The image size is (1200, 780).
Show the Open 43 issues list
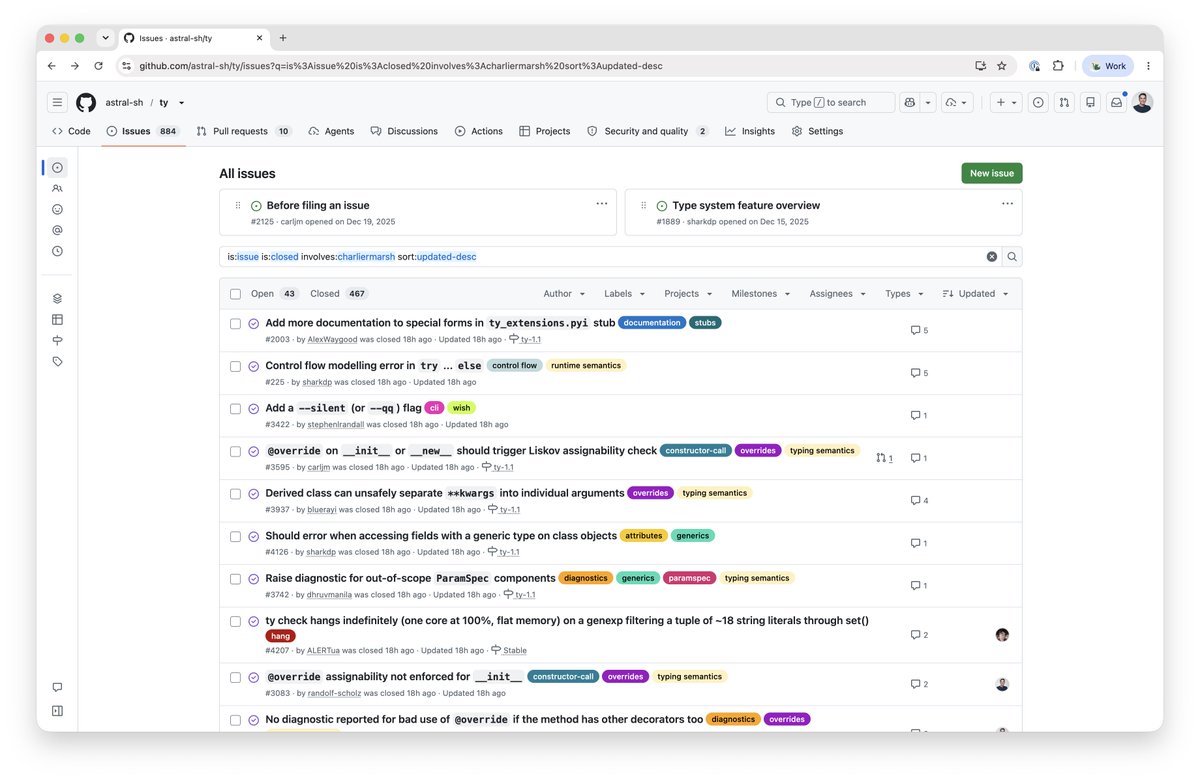(x=275, y=294)
